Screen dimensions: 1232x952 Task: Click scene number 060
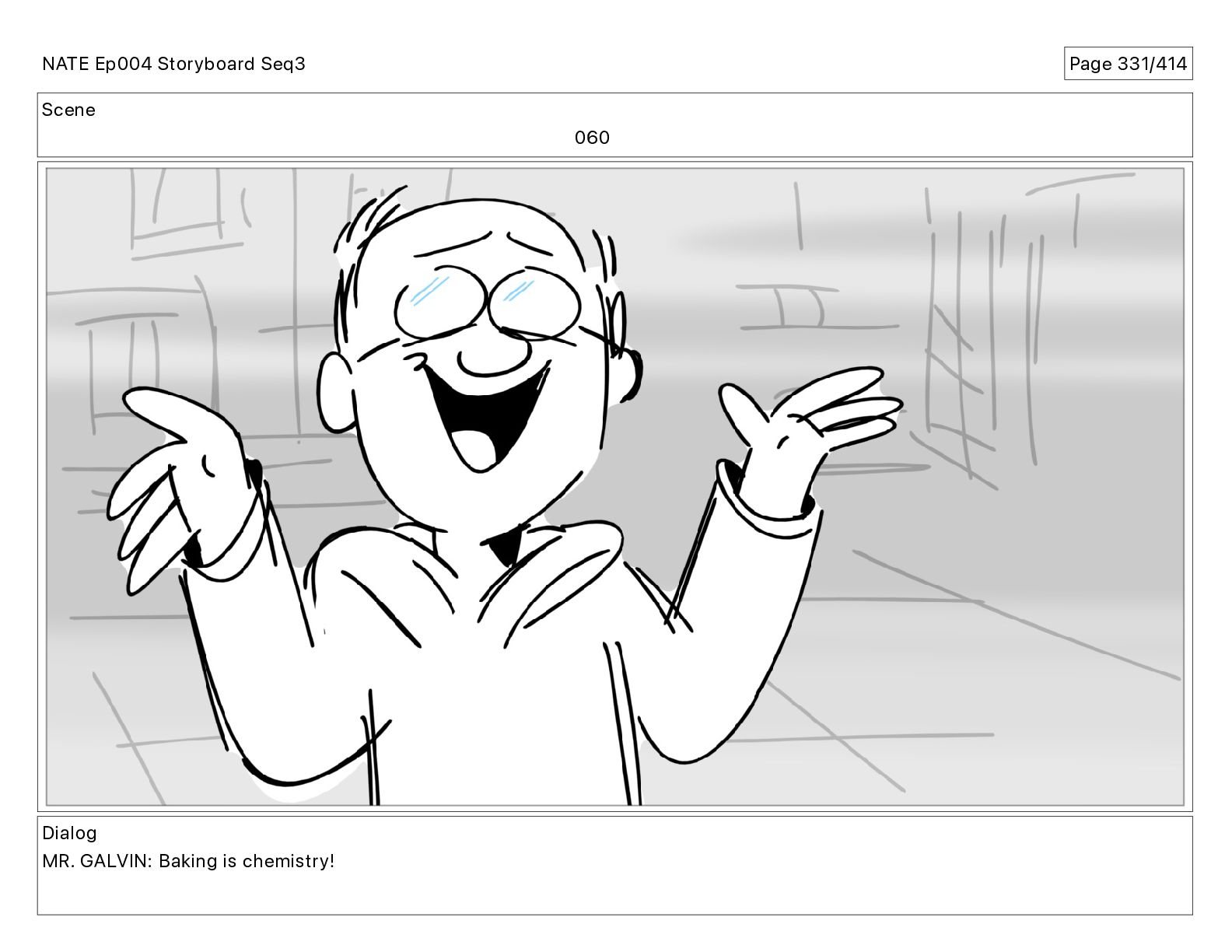pos(592,138)
